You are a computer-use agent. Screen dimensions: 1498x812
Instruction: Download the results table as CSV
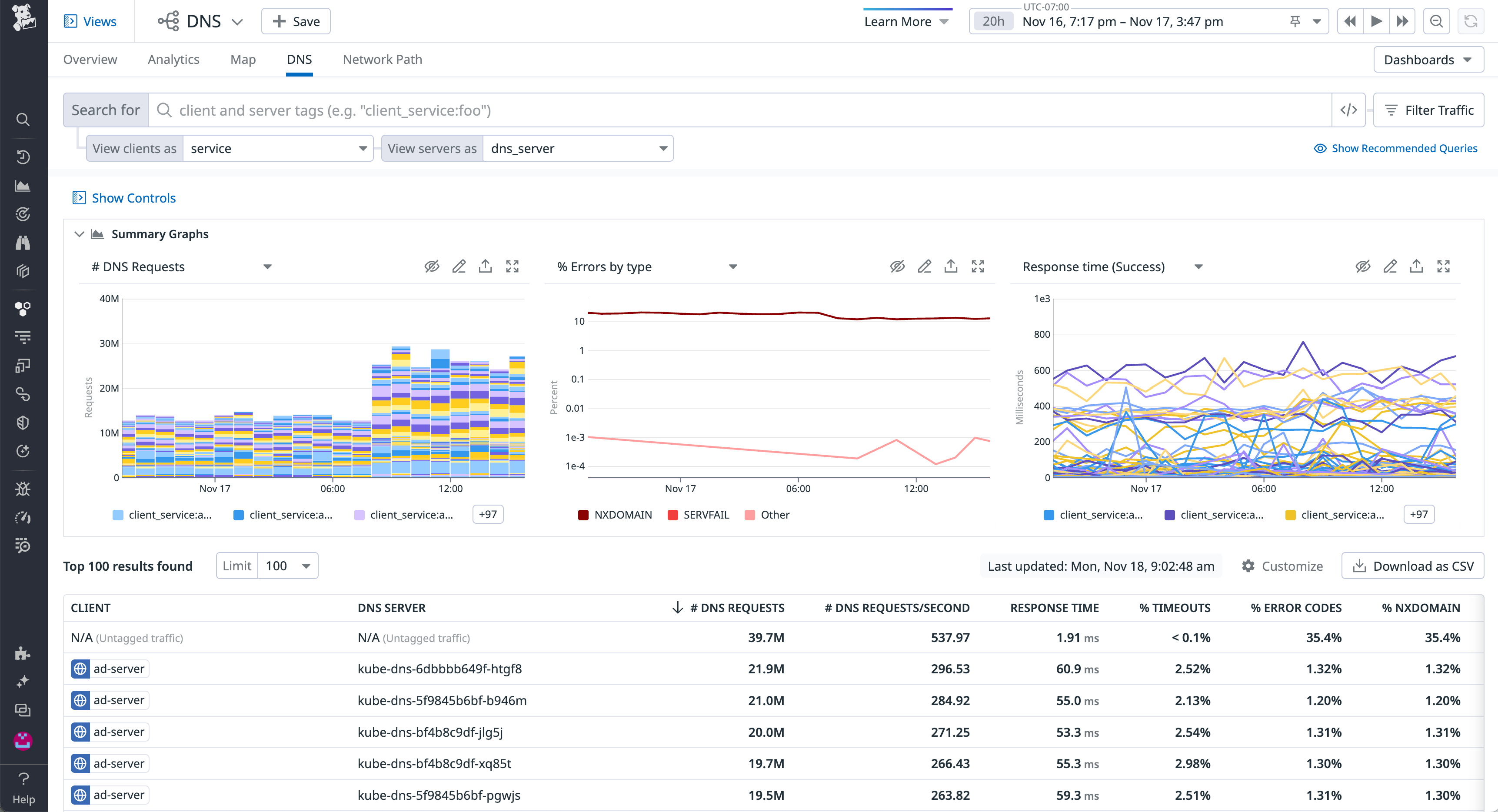(1412, 566)
